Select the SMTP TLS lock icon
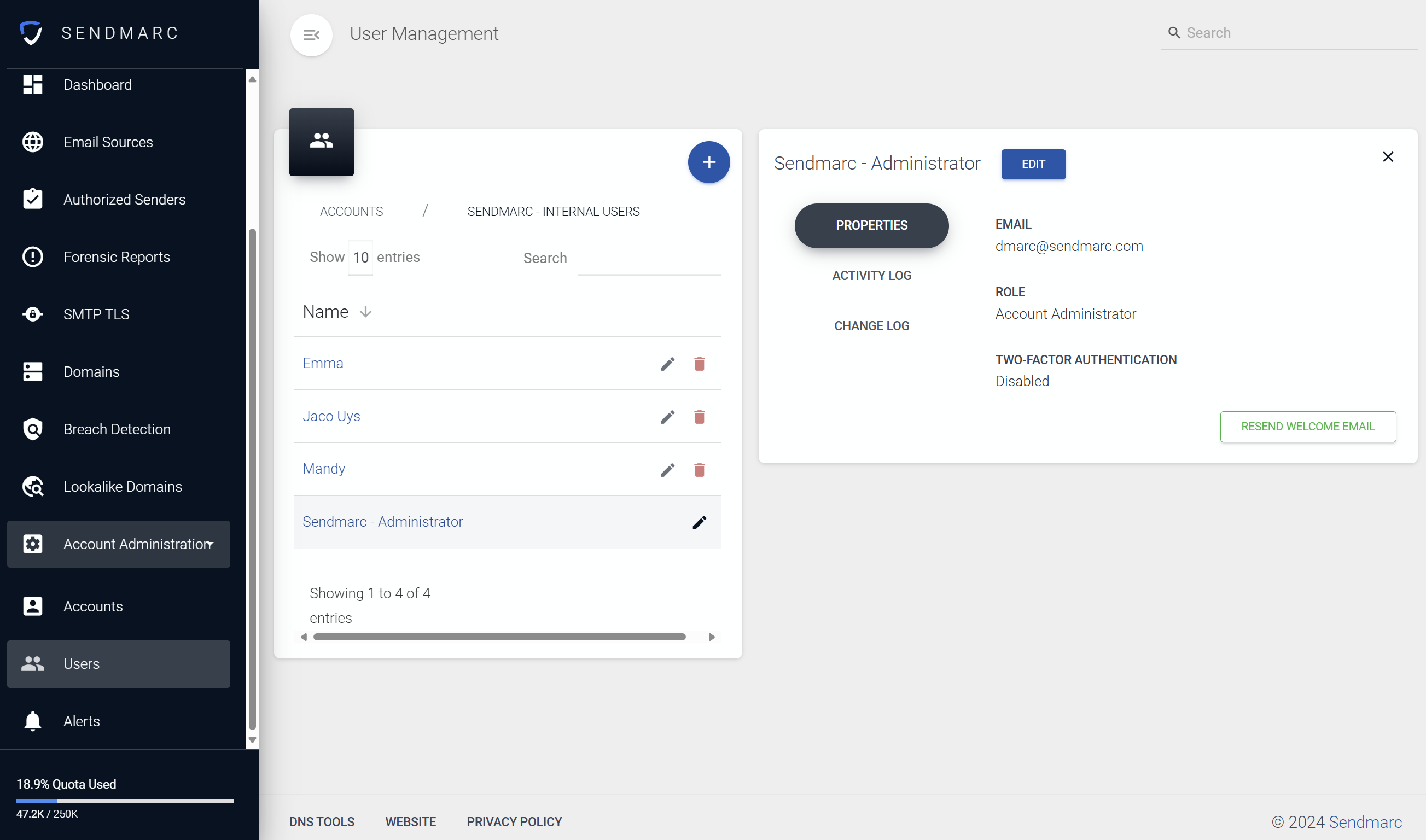The height and width of the screenshot is (840, 1426). [x=32, y=314]
